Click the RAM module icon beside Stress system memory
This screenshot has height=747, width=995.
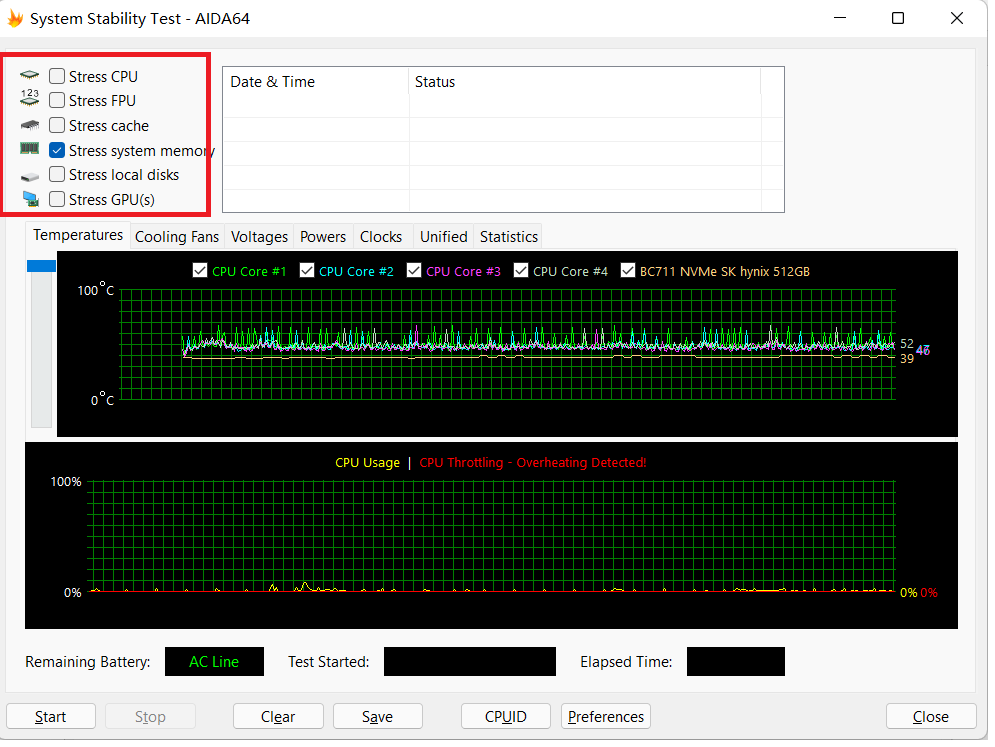coord(30,149)
